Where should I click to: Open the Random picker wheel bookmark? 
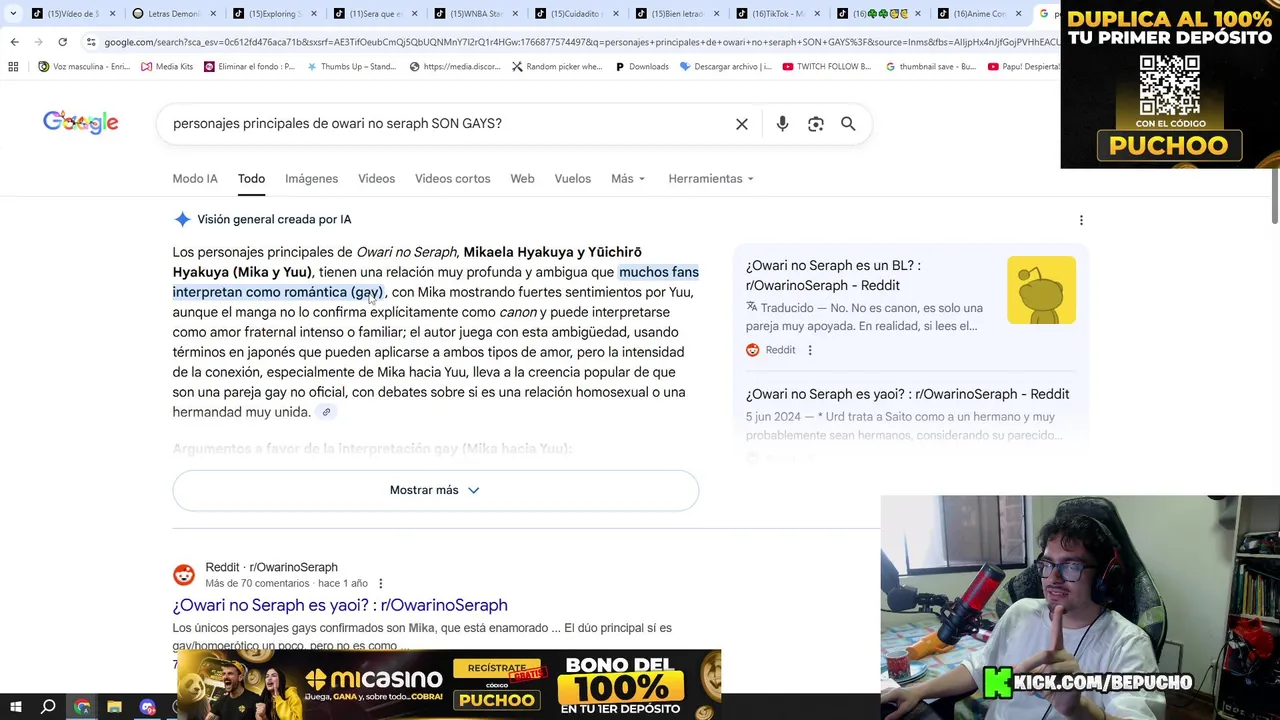[557, 67]
